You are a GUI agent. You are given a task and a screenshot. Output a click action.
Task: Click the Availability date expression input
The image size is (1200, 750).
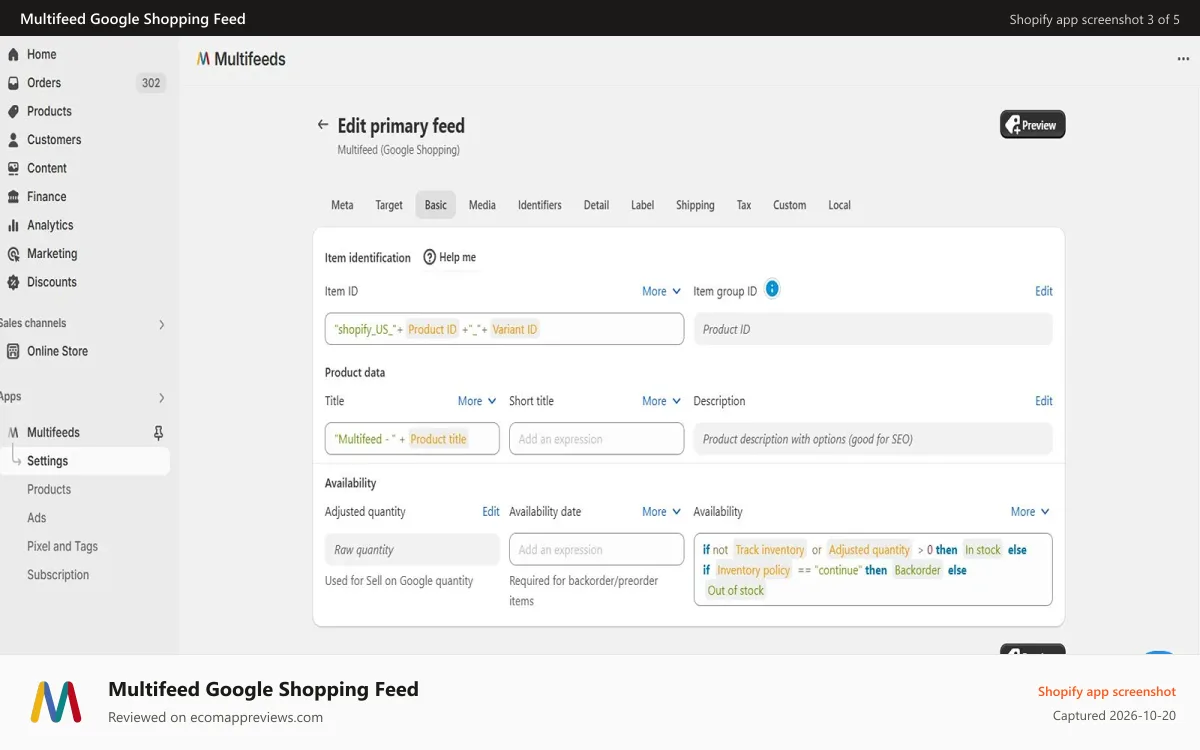(596, 549)
